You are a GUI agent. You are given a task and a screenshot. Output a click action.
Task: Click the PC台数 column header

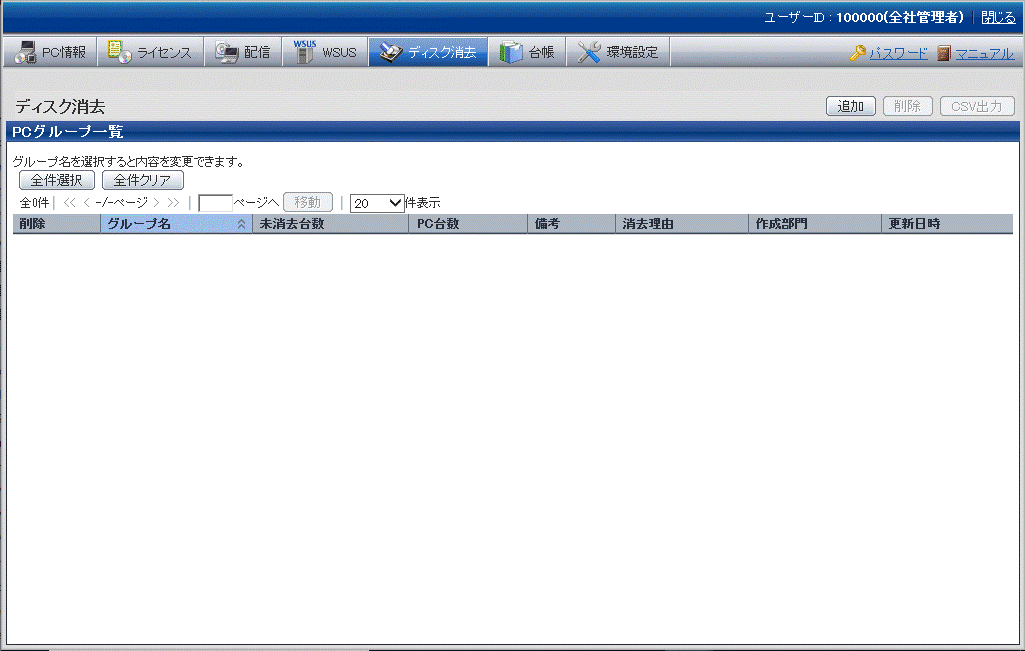468,224
